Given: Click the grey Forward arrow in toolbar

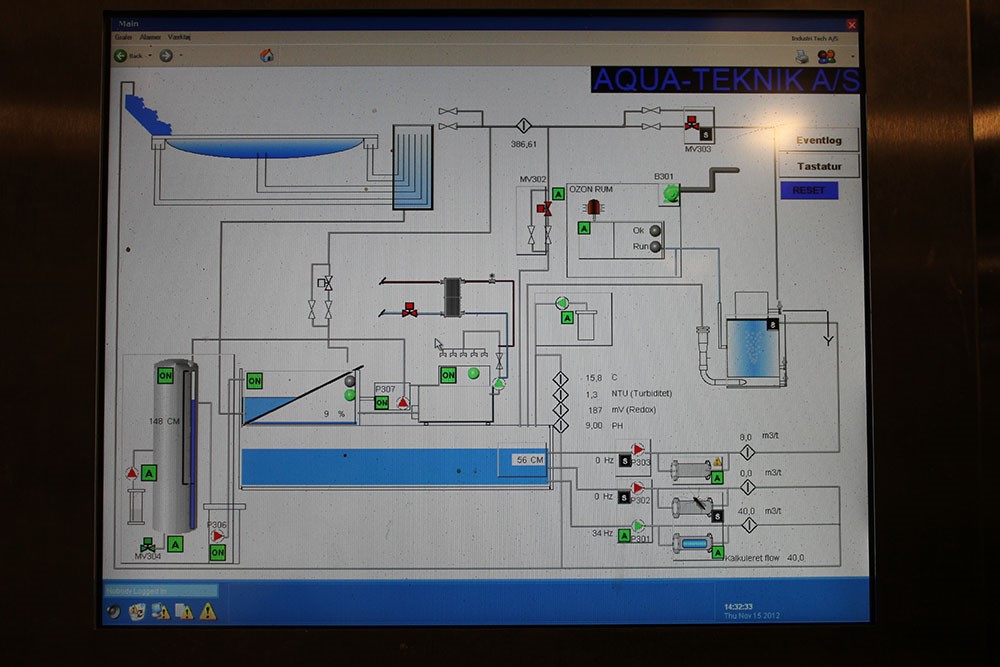Looking at the screenshot, I should click(x=166, y=56).
